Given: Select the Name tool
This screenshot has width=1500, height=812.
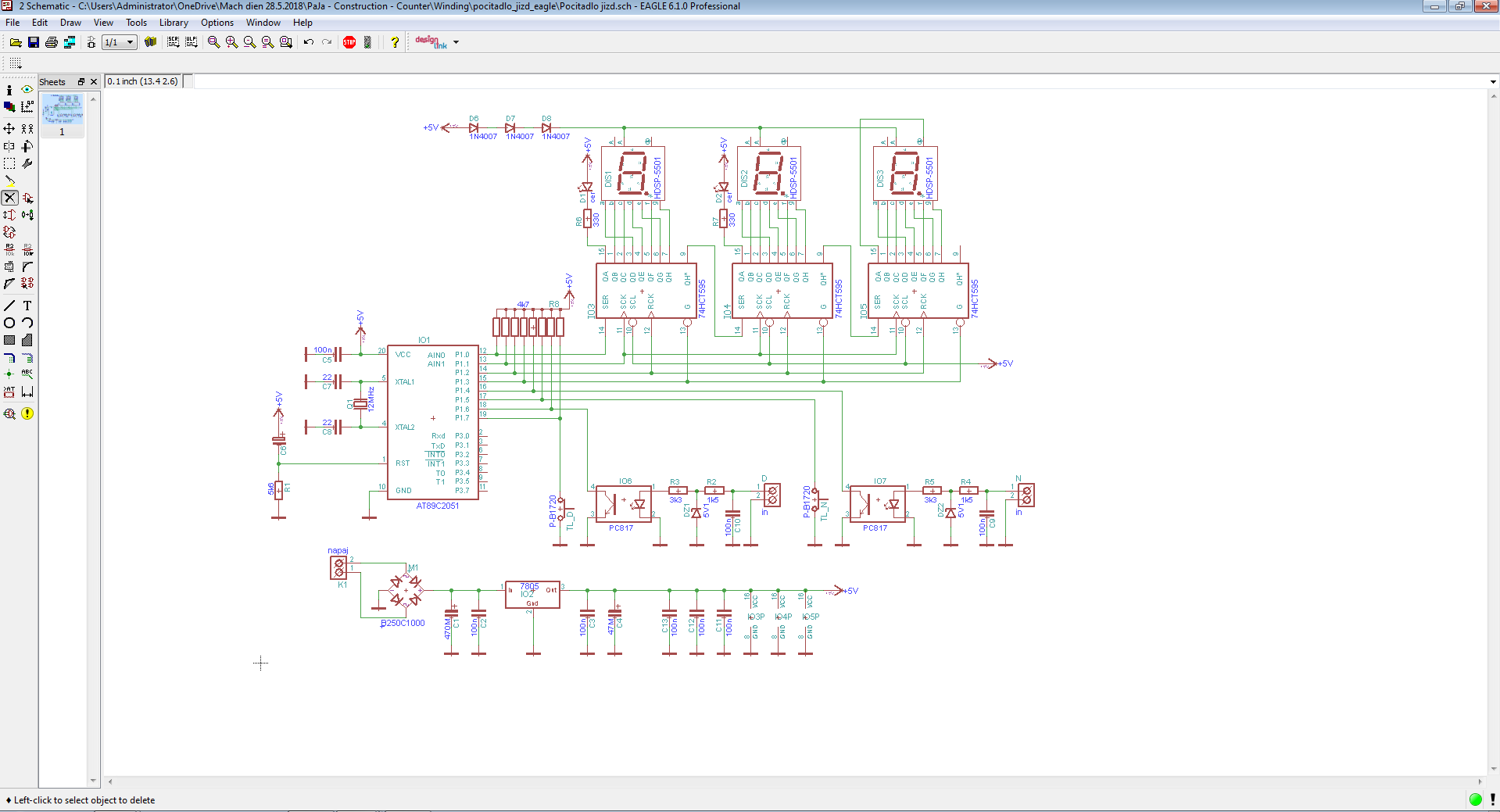Looking at the screenshot, I should point(9,249).
